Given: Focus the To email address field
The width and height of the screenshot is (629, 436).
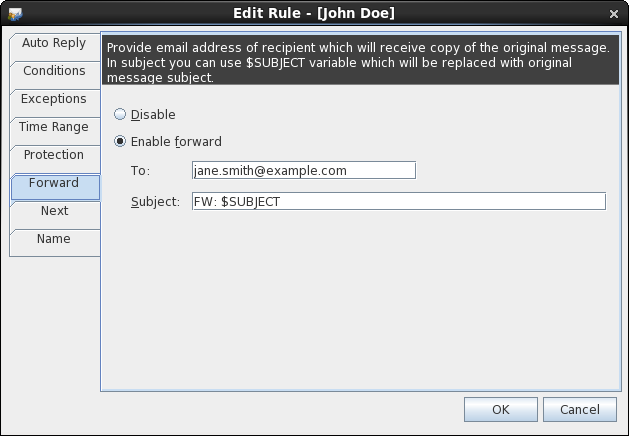Looking at the screenshot, I should point(304,170).
